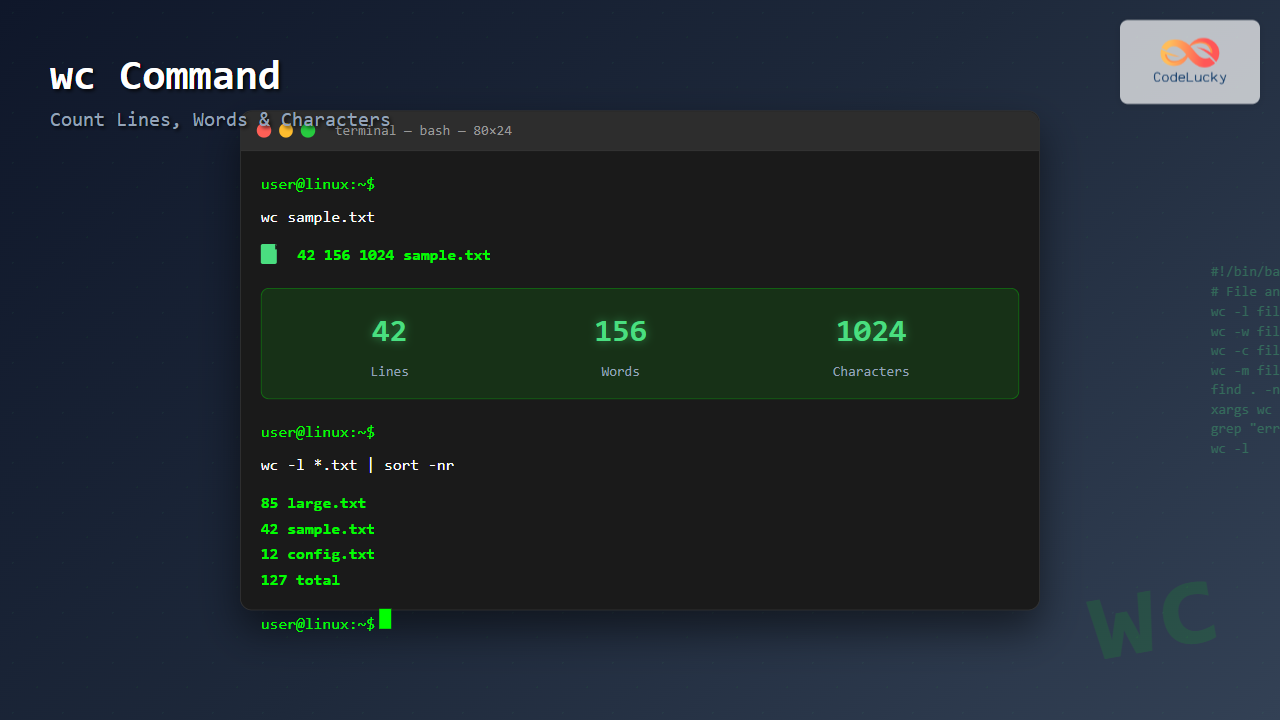Click the terminal title bar text
This screenshot has width=1280, height=720.
tap(423, 131)
